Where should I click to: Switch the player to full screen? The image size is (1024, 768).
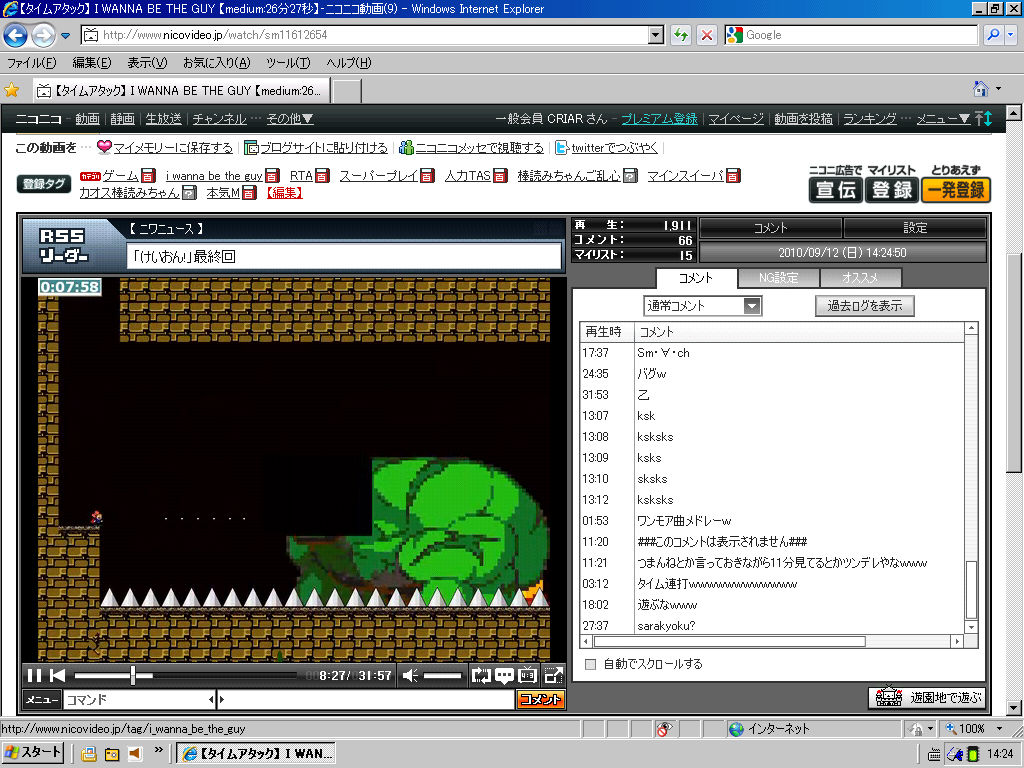pyautogui.click(x=553, y=675)
